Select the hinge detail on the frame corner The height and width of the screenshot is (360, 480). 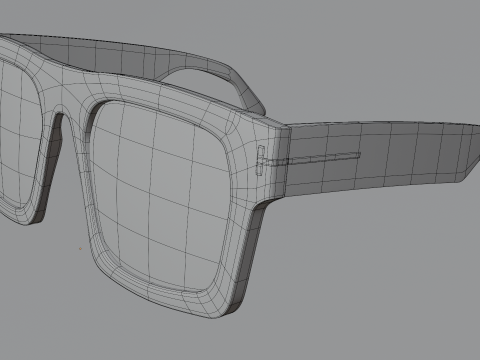(x=260, y=160)
